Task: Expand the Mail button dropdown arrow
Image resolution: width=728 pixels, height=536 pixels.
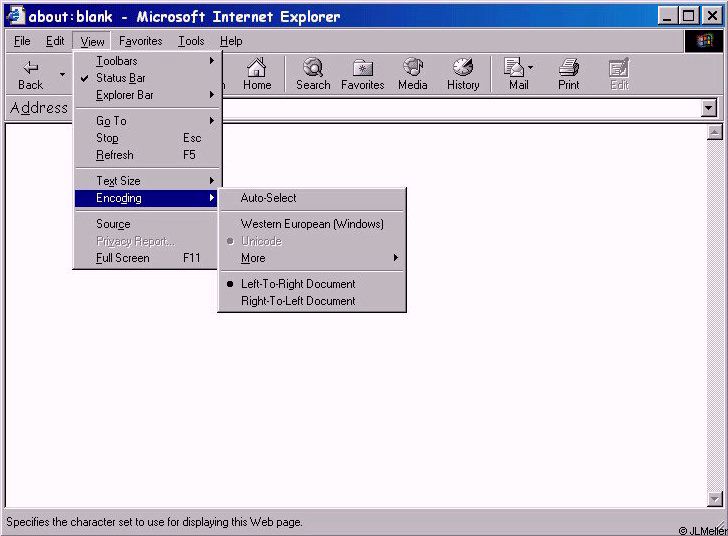Action: pyautogui.click(x=531, y=67)
